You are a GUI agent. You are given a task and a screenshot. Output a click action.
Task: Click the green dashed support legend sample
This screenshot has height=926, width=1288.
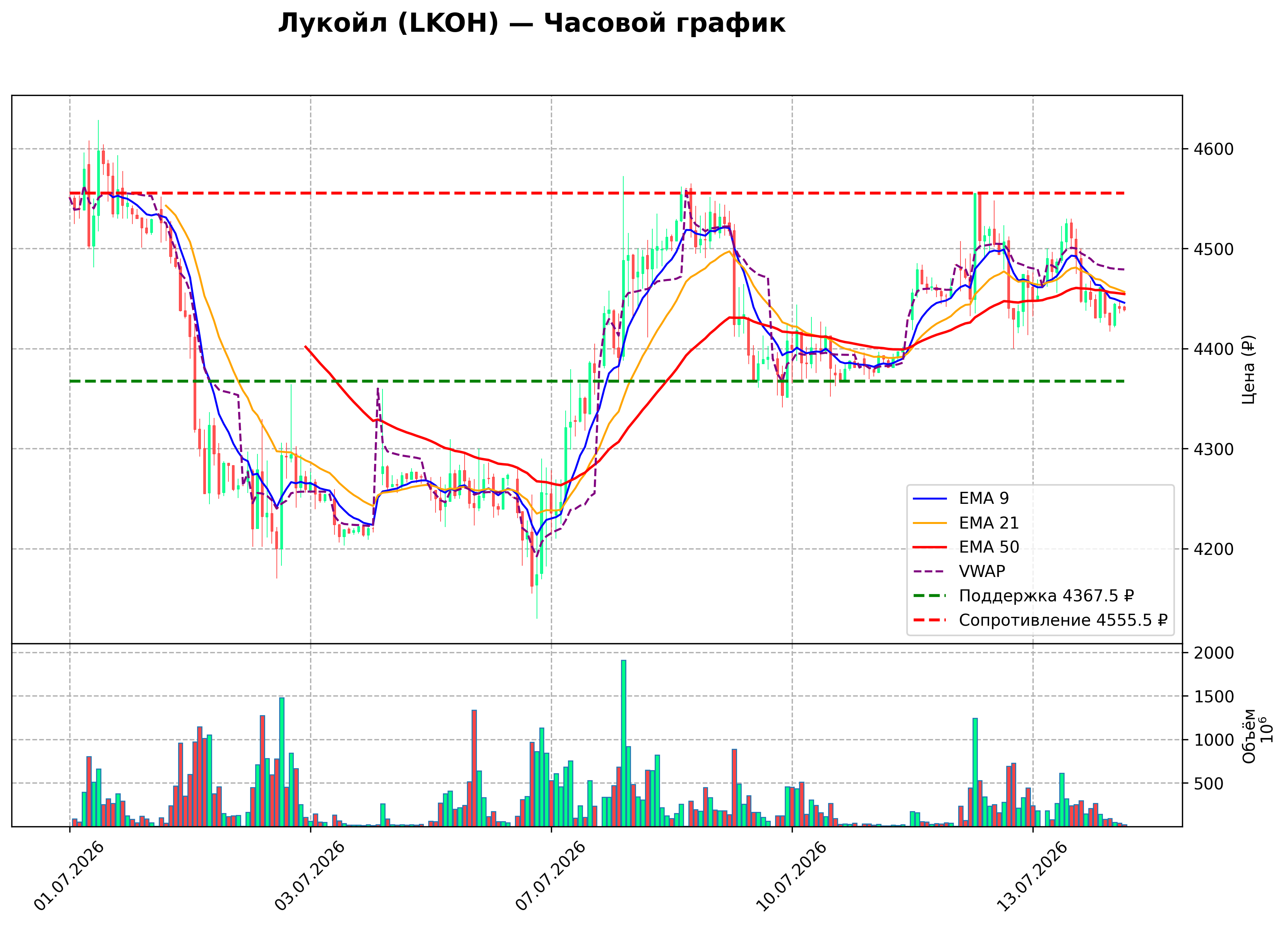930,596
